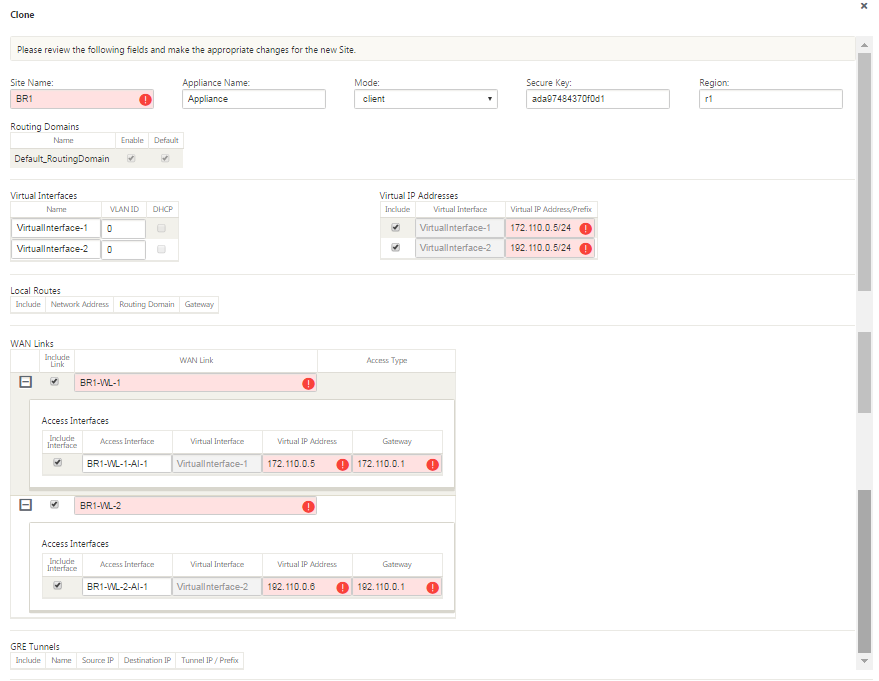Uncheck Include Link for BR1-WL-1
This screenshot has height=681, width=879.
coord(54,381)
